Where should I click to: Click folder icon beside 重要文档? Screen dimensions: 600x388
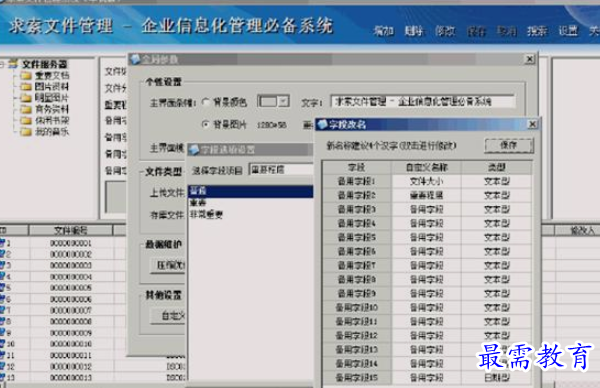coord(26,75)
